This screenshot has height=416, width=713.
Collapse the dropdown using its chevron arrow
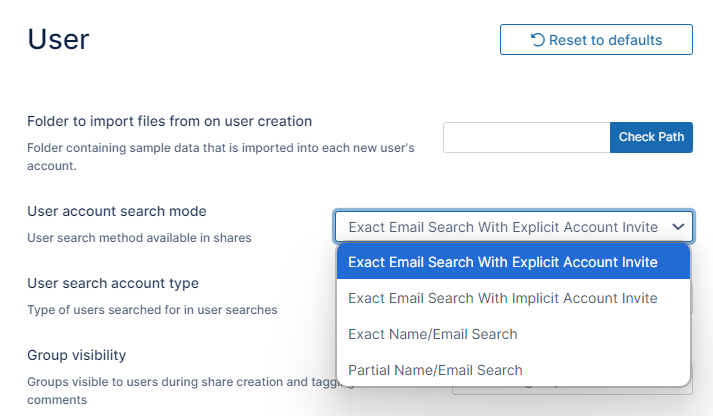pyautogui.click(x=679, y=227)
